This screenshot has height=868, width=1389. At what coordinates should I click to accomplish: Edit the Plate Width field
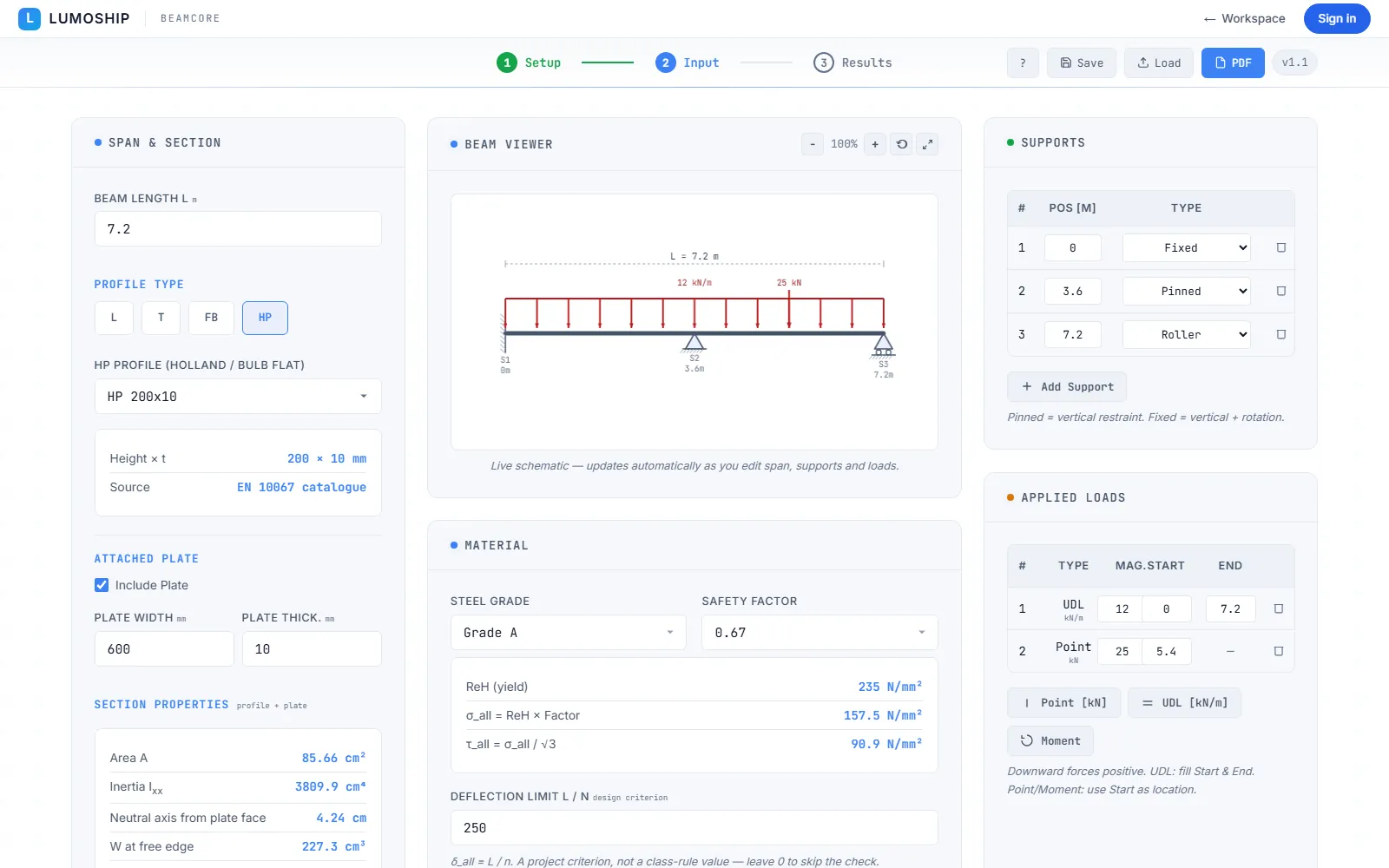(164, 649)
